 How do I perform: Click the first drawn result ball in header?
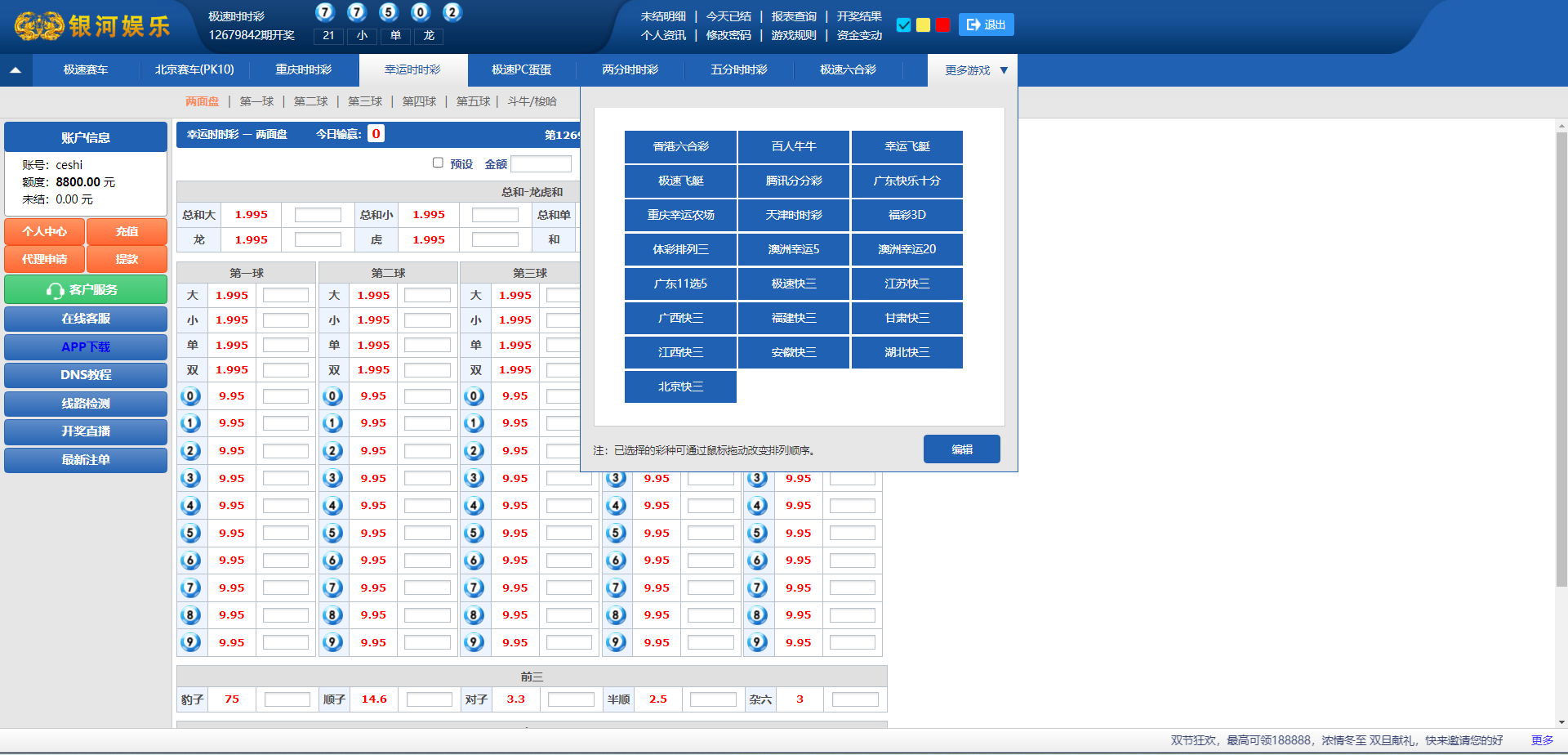(324, 12)
